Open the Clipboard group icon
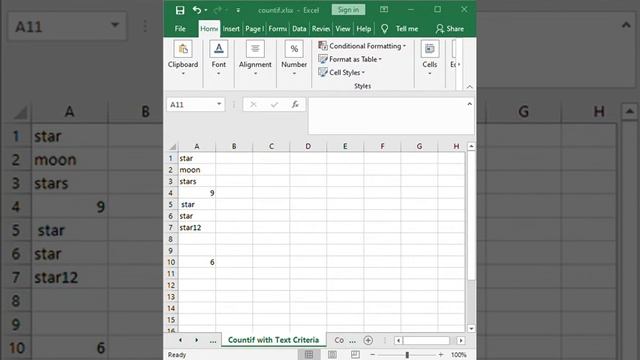The height and width of the screenshot is (360, 640). pyautogui.click(x=183, y=49)
